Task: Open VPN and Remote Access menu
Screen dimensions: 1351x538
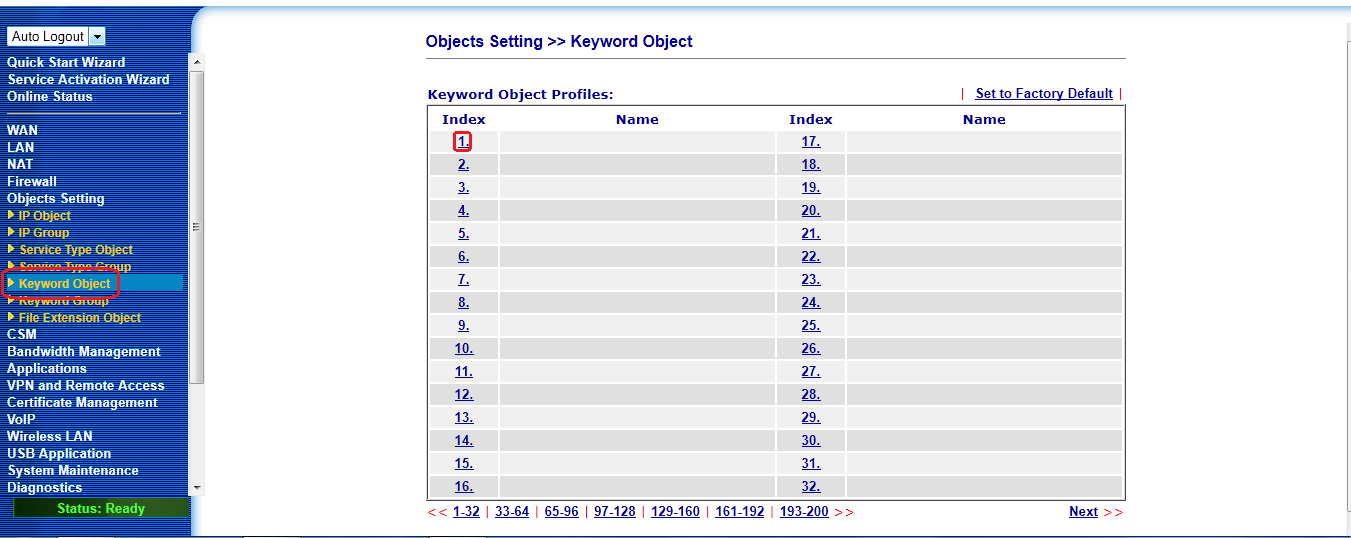Action: (85, 386)
